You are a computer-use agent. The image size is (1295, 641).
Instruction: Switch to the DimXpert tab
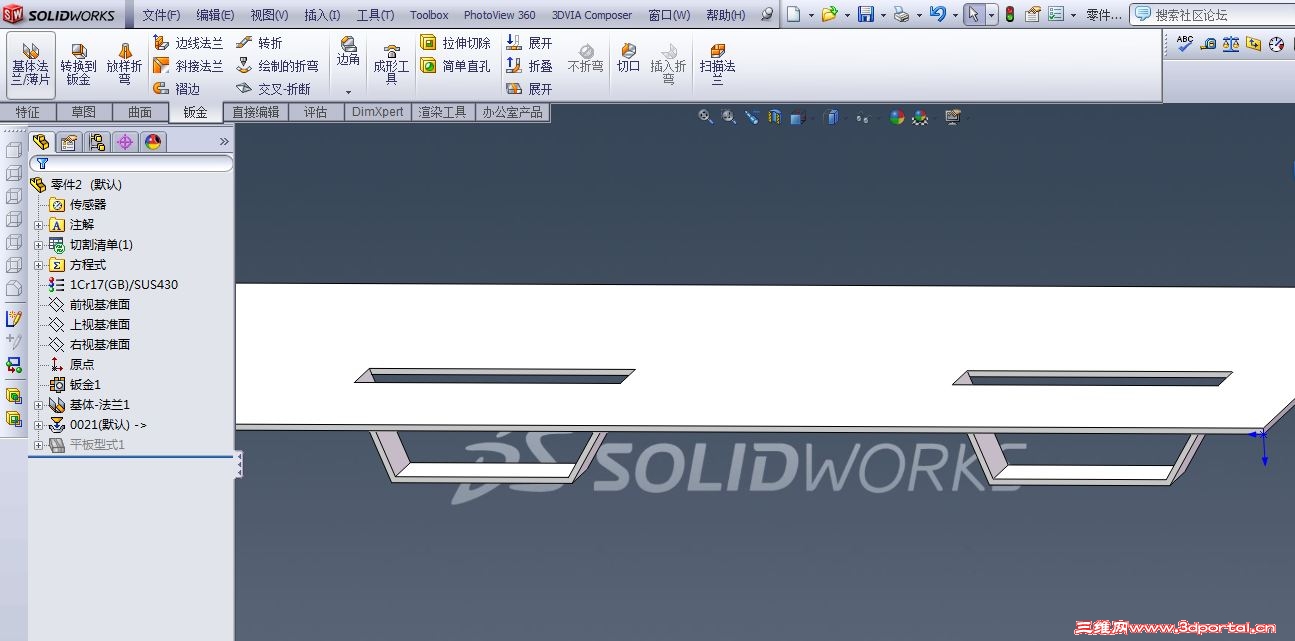(x=378, y=112)
